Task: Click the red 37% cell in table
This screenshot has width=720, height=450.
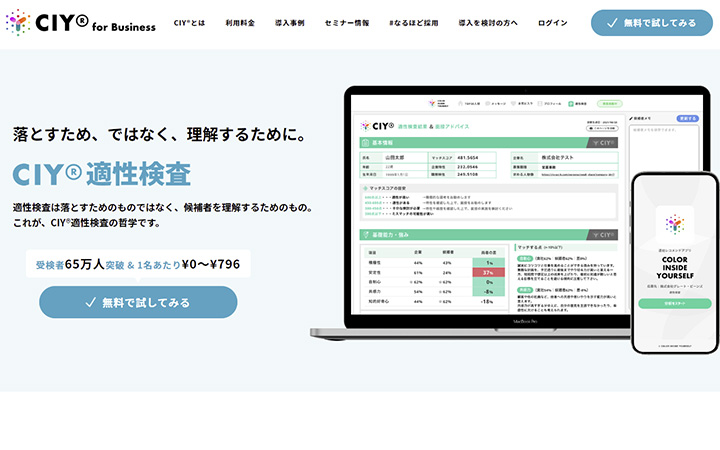Action: (488, 272)
